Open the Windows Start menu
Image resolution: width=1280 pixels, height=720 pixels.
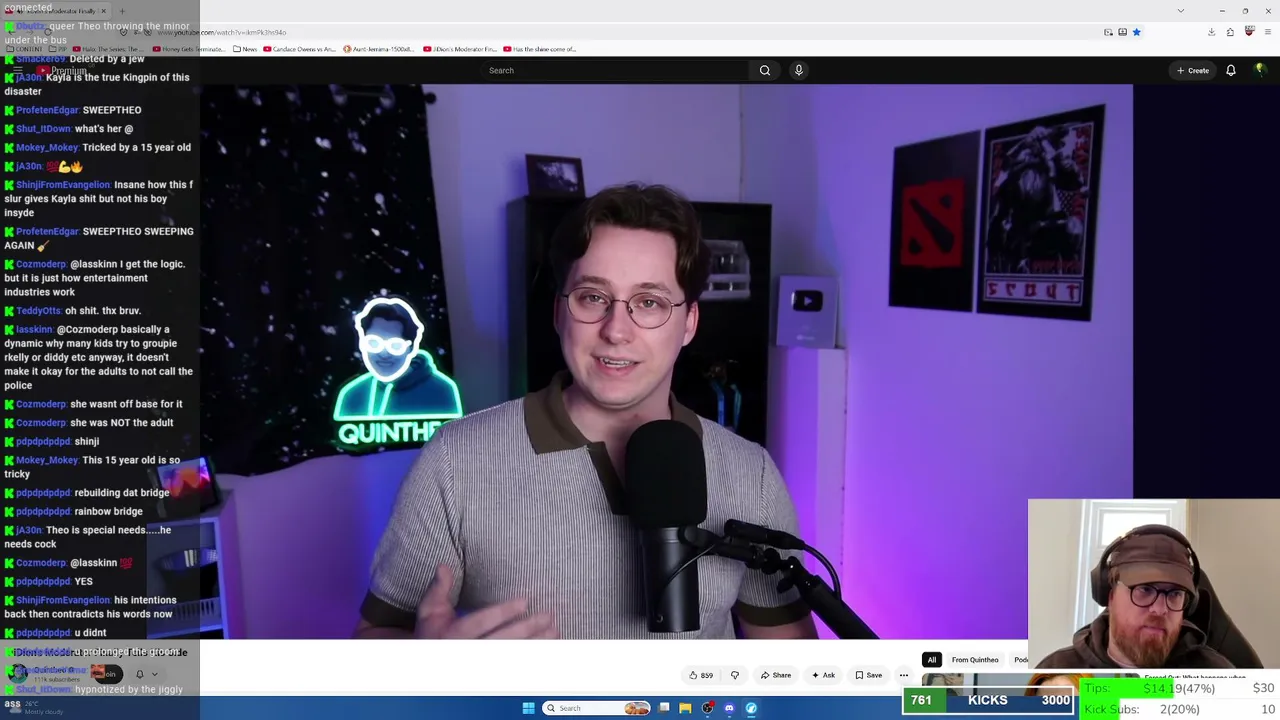(528, 708)
